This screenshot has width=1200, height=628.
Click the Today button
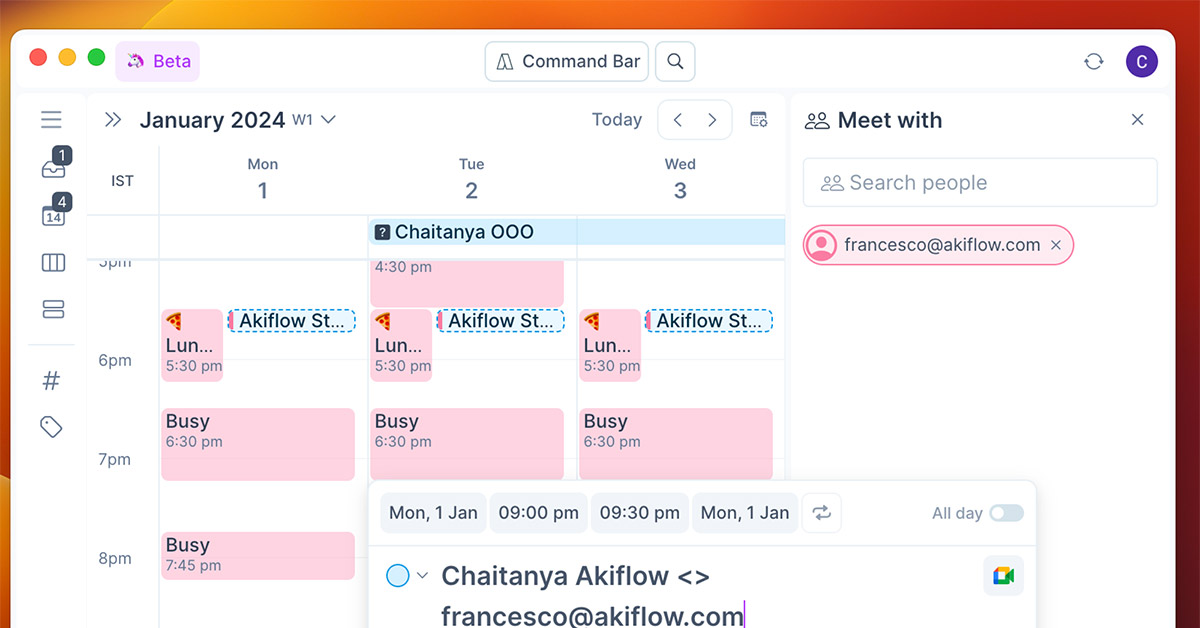point(616,120)
